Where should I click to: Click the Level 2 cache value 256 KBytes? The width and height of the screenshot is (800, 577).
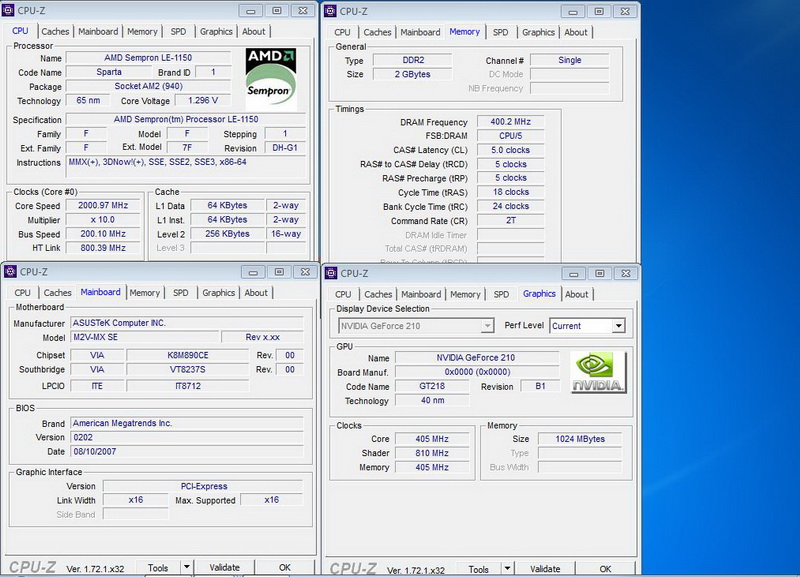[227, 234]
